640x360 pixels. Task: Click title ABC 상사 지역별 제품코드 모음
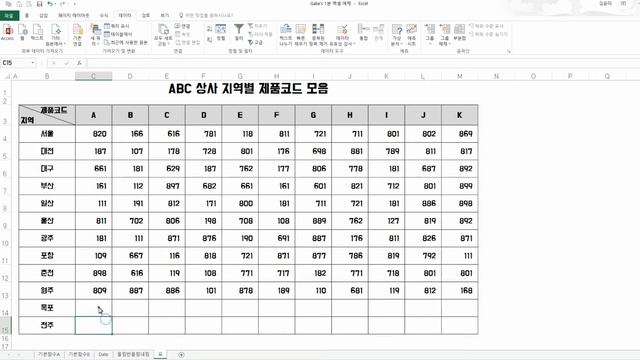248,89
